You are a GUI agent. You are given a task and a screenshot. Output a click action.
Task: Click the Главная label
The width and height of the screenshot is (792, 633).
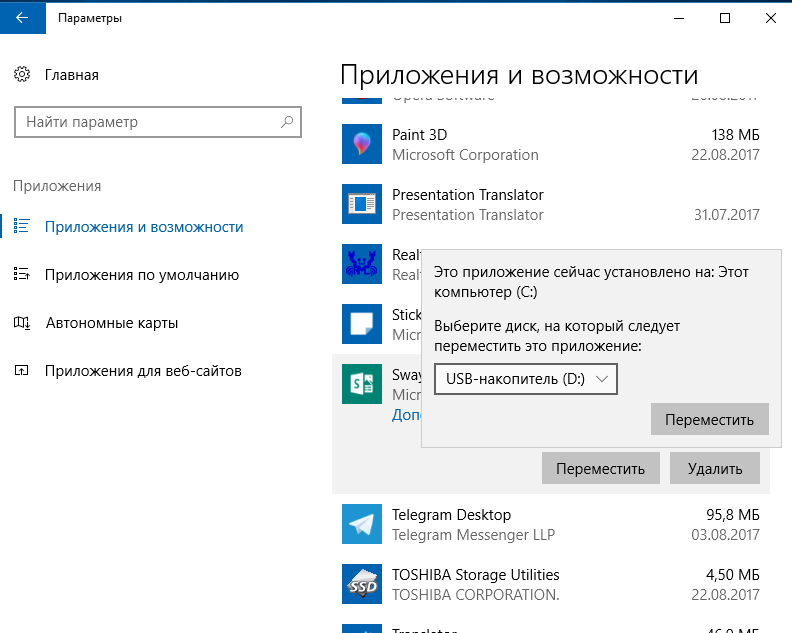point(72,75)
